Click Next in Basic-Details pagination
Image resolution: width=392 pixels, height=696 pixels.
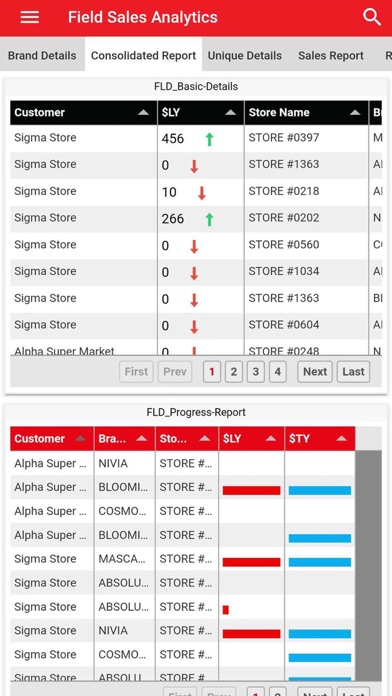(x=315, y=372)
